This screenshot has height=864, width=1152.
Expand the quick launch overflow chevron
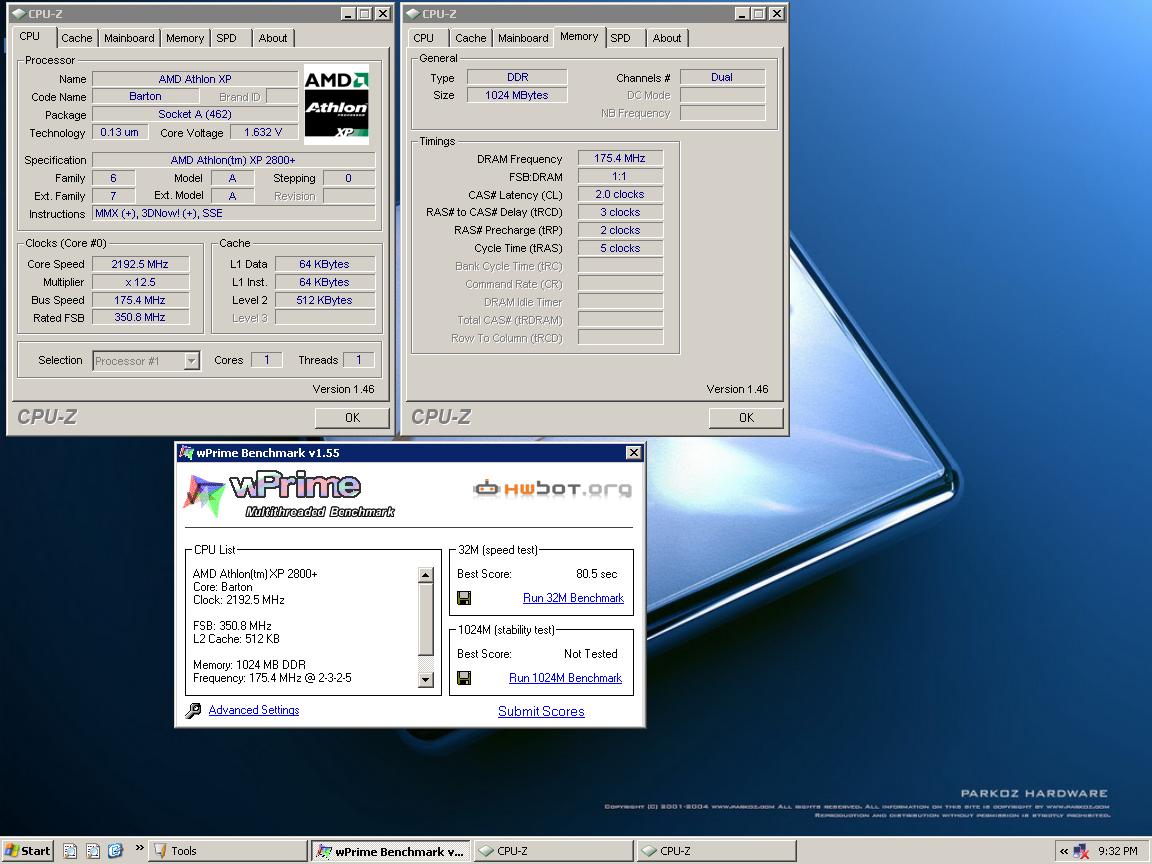coord(139,848)
